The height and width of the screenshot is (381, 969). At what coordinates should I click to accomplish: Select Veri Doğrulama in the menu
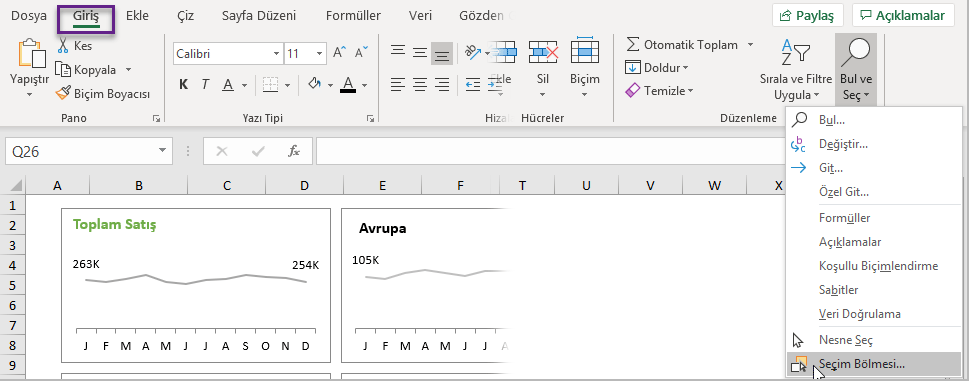coord(874,314)
